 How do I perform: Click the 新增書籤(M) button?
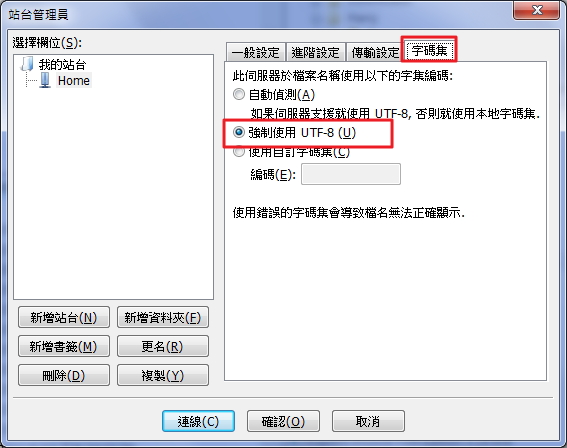click(x=64, y=346)
